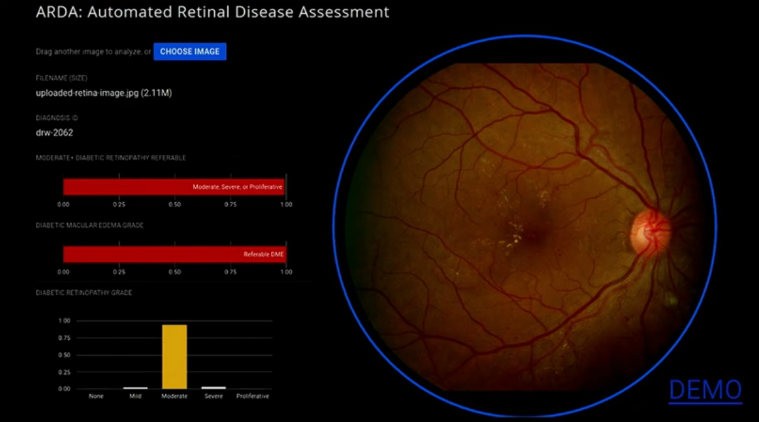Click the Drag another image to analyze text
Image resolution: width=759 pixels, height=422 pixels.
[90, 52]
